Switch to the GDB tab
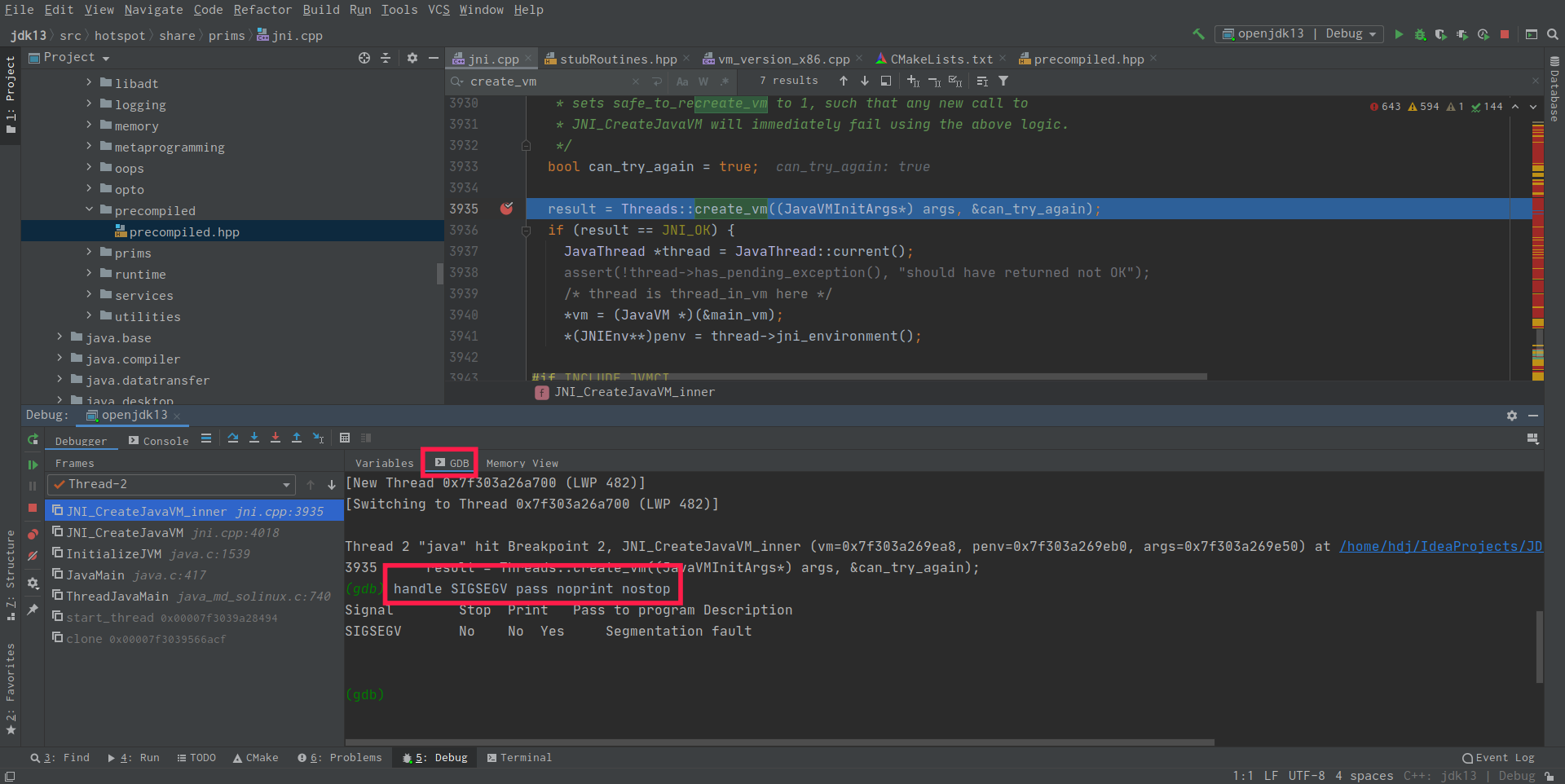 tap(451, 463)
